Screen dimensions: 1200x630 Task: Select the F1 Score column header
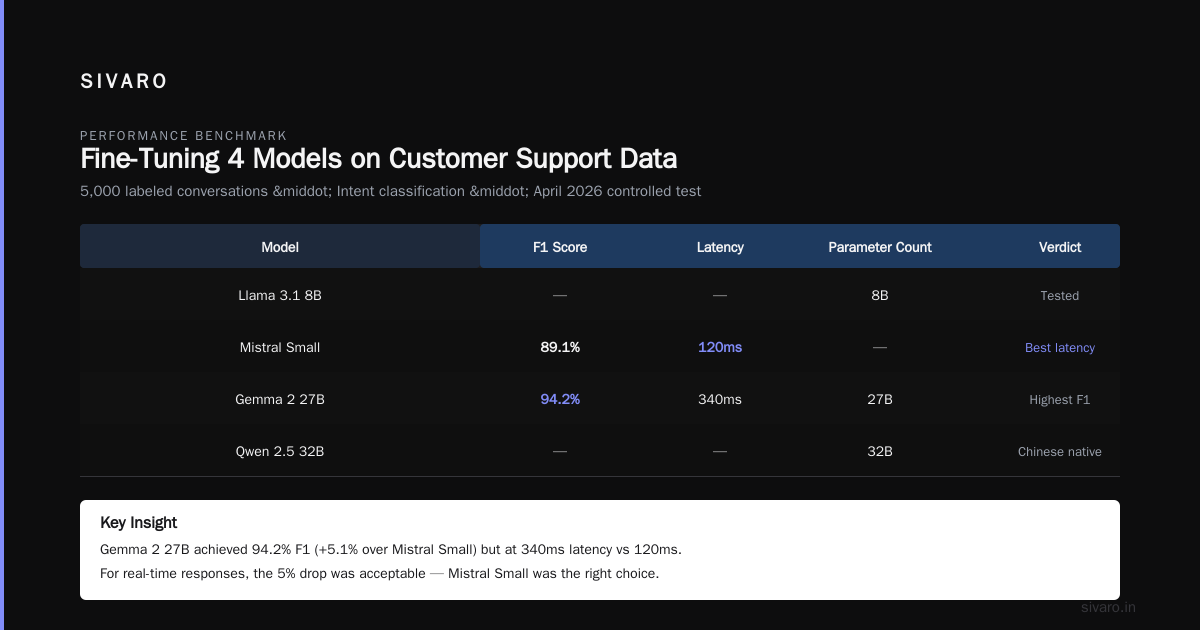click(x=560, y=246)
